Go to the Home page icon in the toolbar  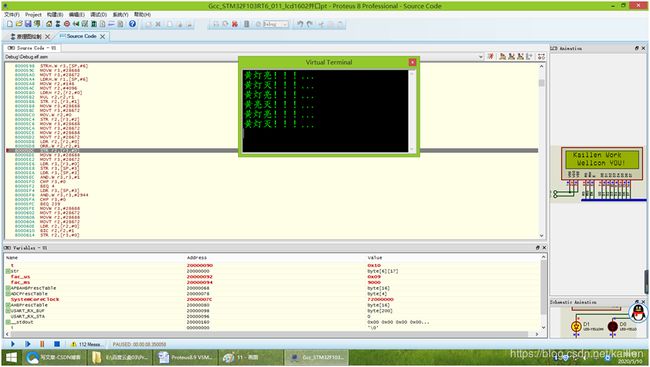[49, 24]
